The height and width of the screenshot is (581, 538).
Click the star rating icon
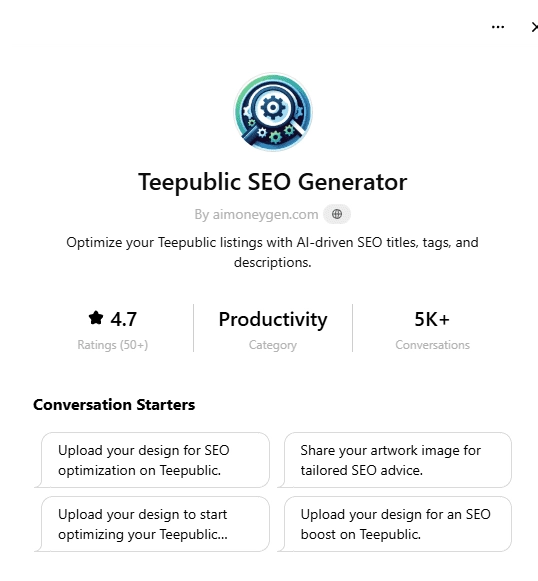click(x=96, y=318)
